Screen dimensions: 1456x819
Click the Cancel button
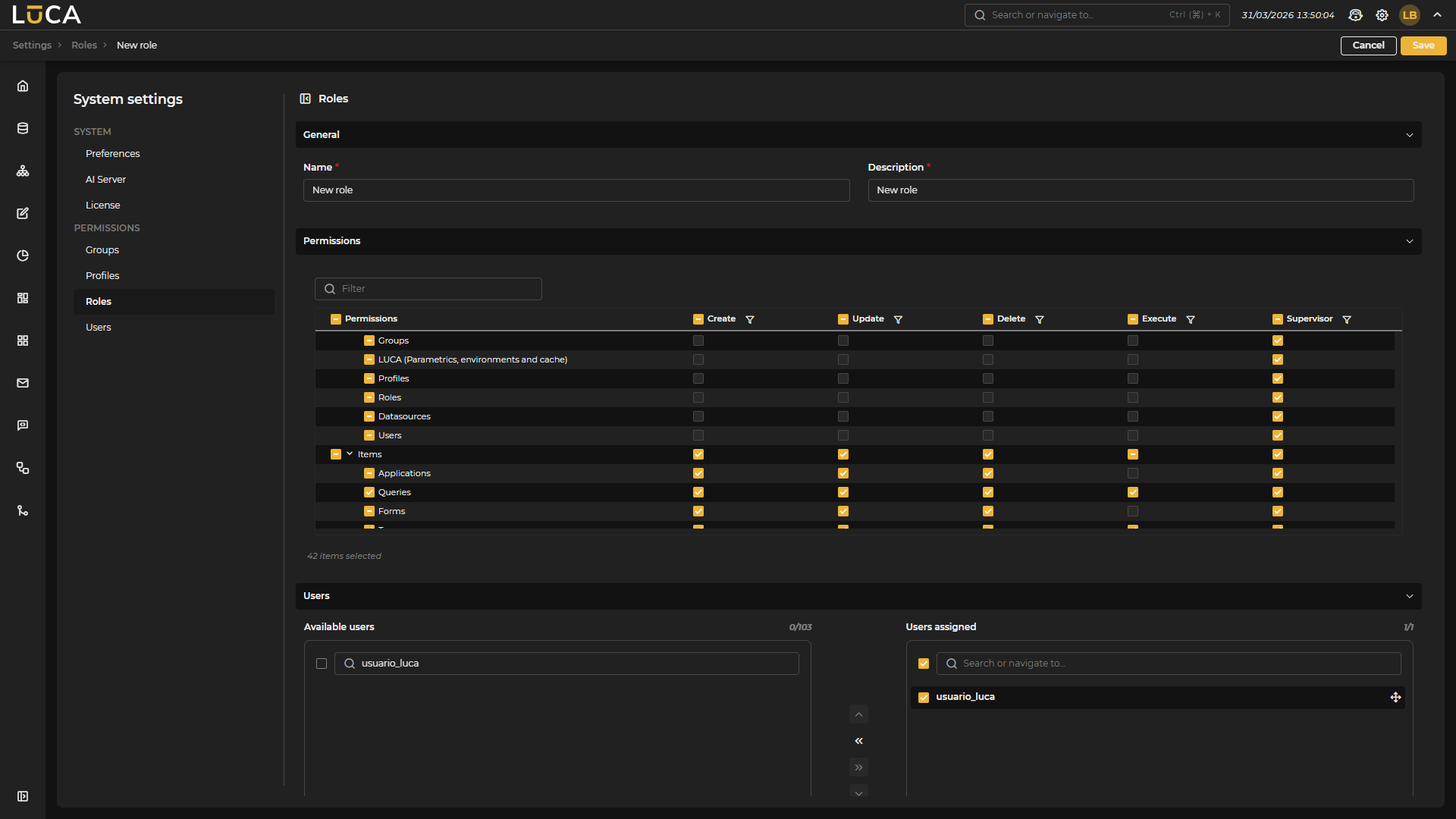[x=1368, y=45]
